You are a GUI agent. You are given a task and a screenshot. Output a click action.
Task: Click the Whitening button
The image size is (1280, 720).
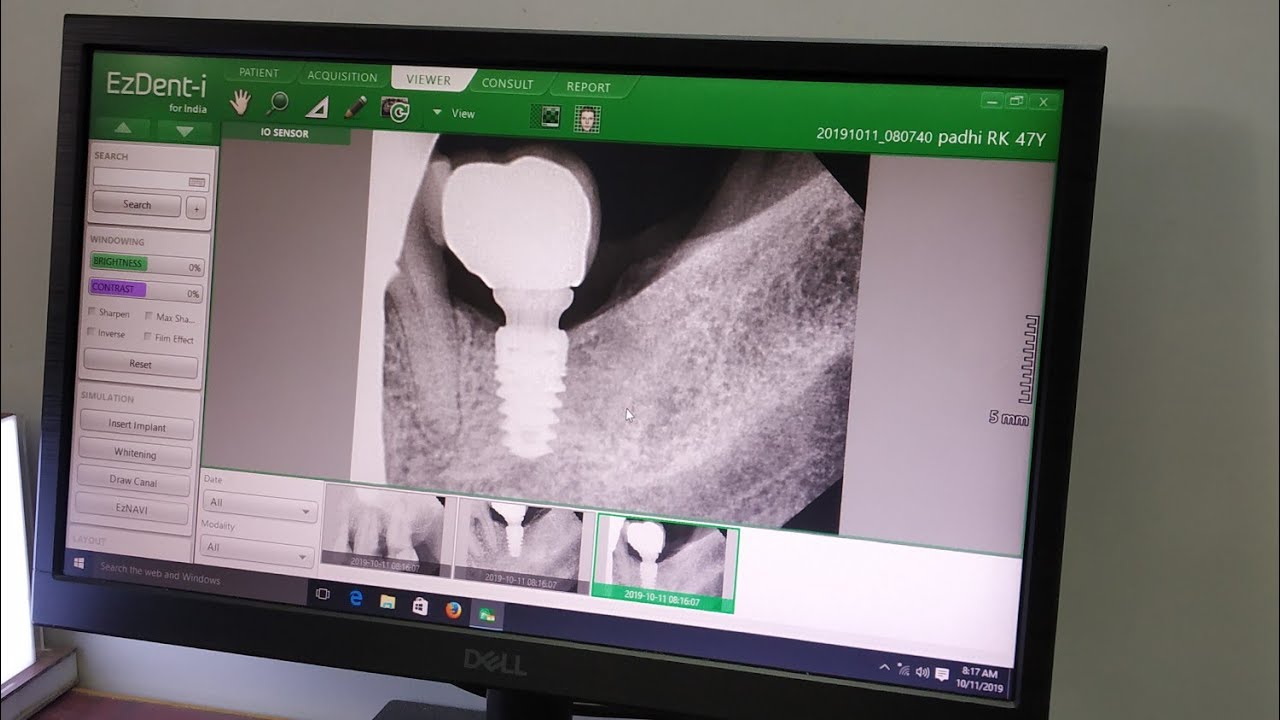click(x=135, y=454)
